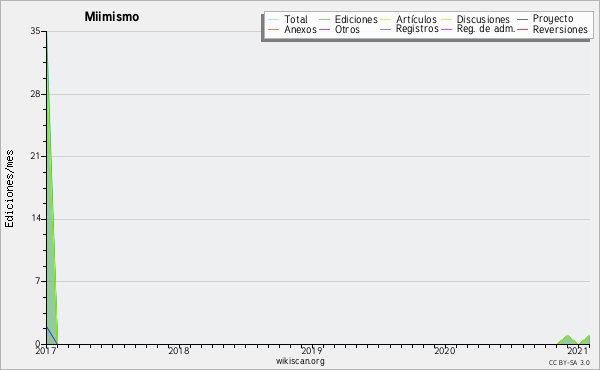Click the wikiscan.org credit text

click(x=300, y=361)
